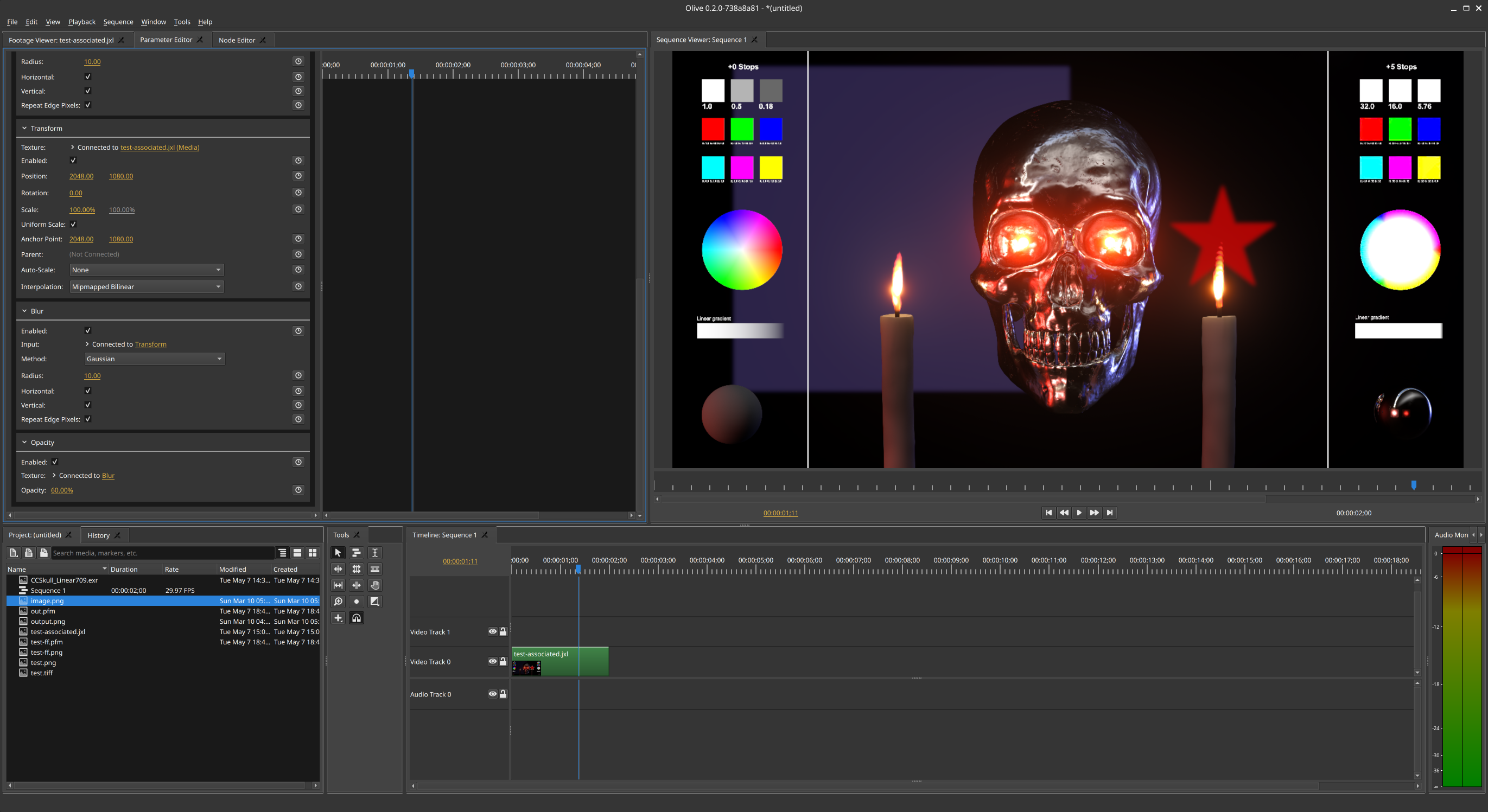This screenshot has height=812, width=1488.
Task: Open the Auto-Scale dropdown
Action: click(146, 270)
